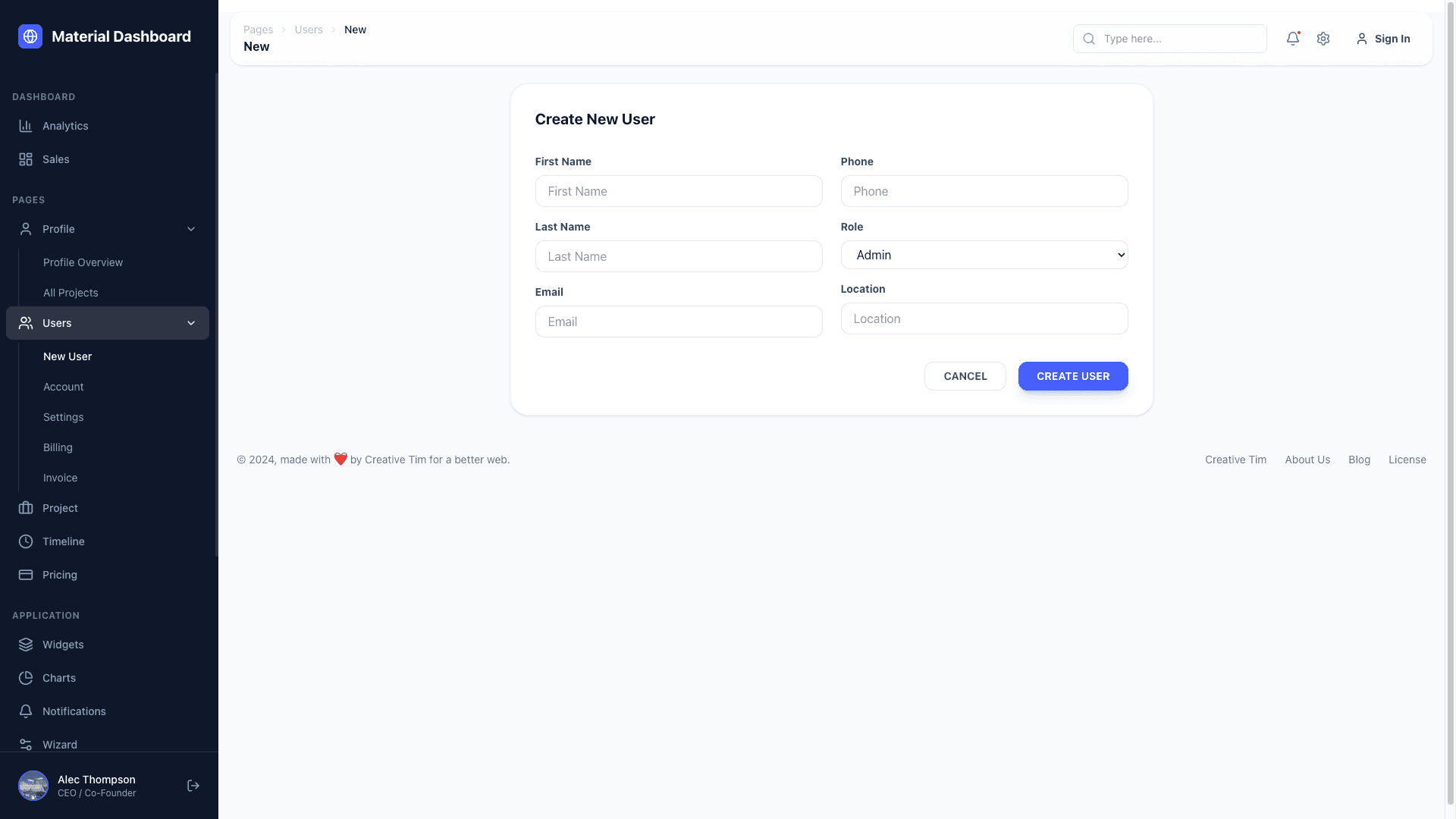Select the Timeline clock icon
The height and width of the screenshot is (819, 1456).
pyautogui.click(x=26, y=541)
